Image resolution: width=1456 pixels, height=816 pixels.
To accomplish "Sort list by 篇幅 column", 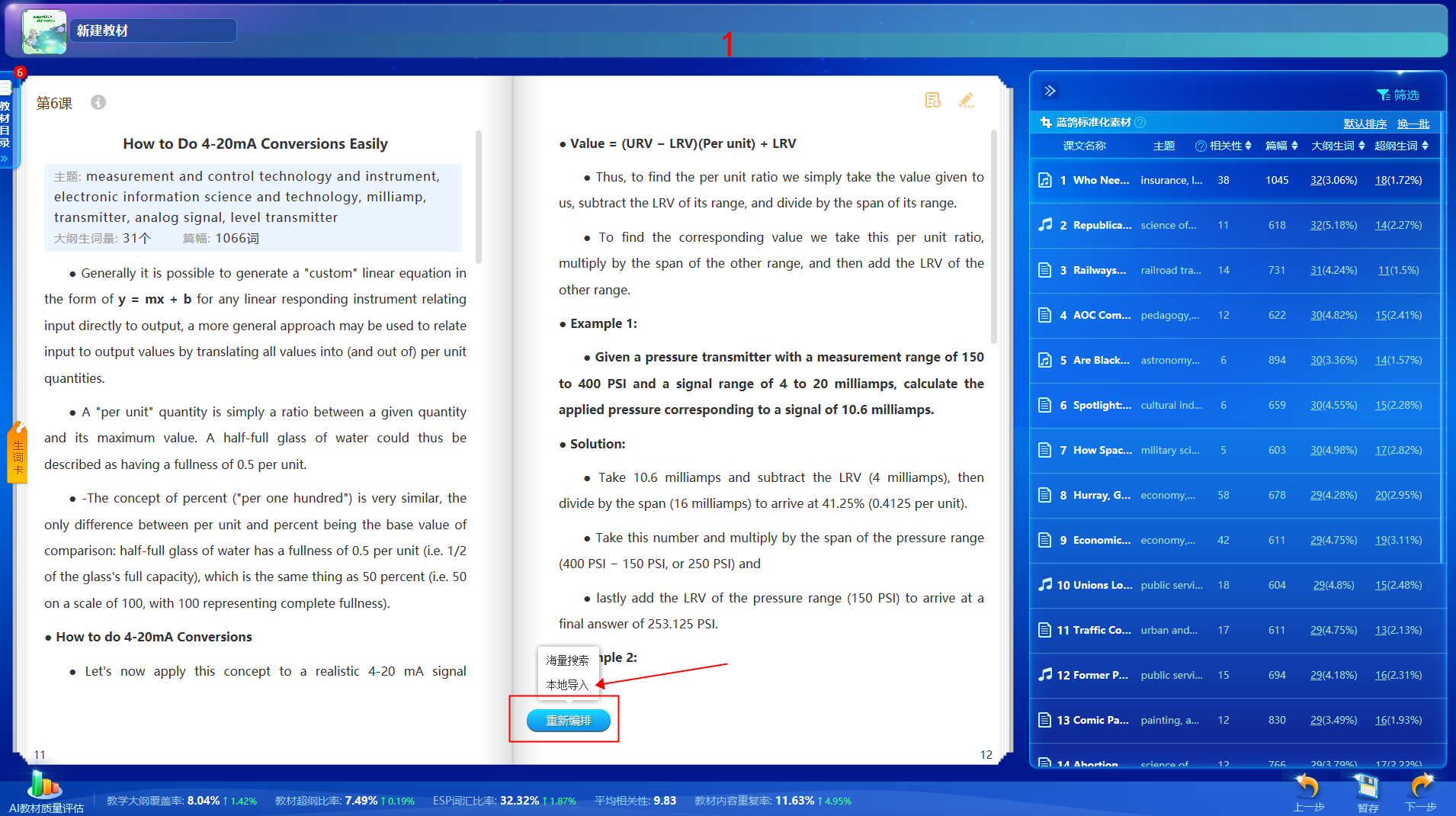I will [x=1281, y=146].
